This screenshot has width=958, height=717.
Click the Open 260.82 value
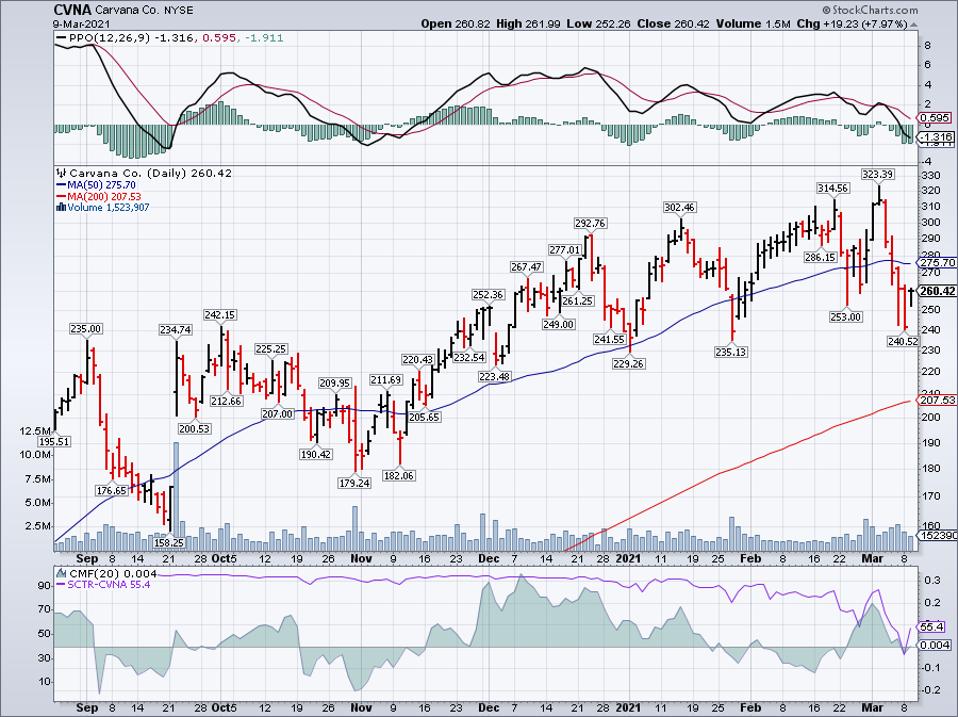point(455,24)
